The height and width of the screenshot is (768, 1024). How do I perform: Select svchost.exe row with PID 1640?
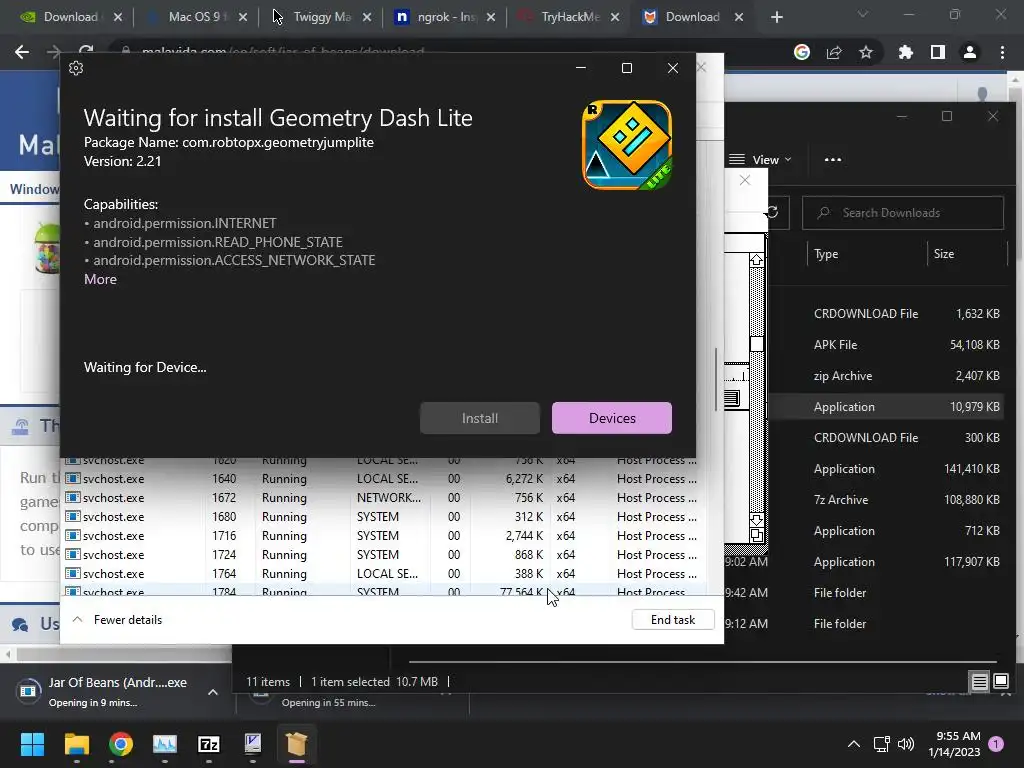[x=384, y=479]
